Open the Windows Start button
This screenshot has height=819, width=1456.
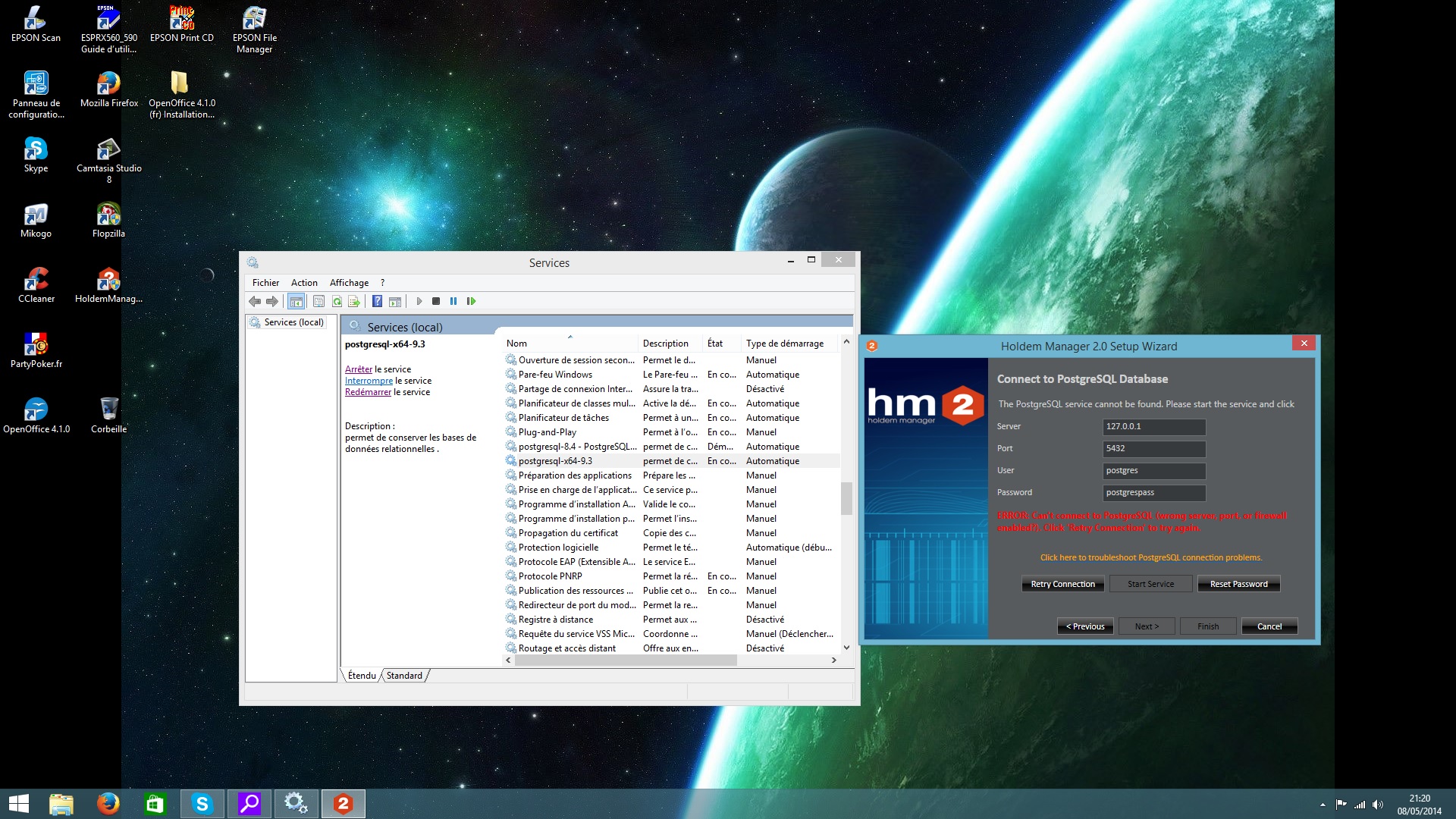[18, 804]
